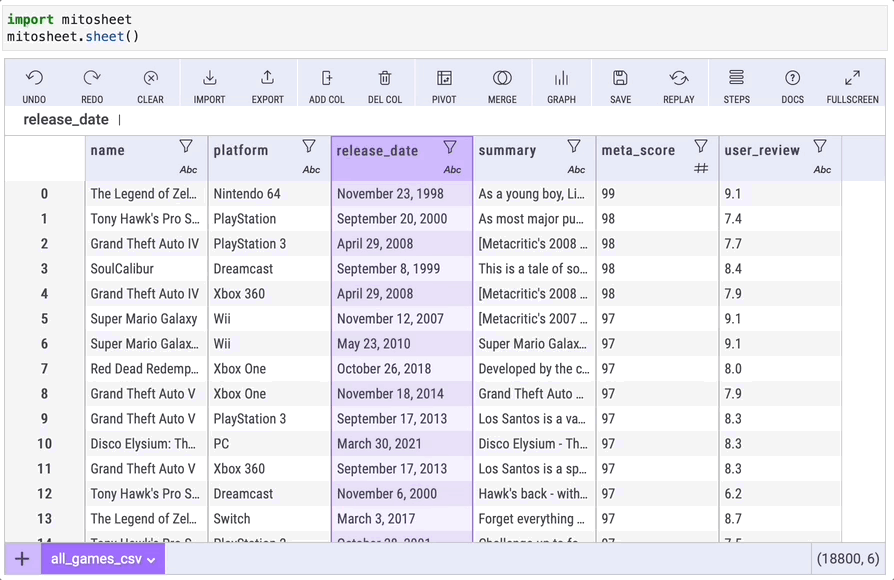Enter fullscreen mode

click(x=852, y=85)
